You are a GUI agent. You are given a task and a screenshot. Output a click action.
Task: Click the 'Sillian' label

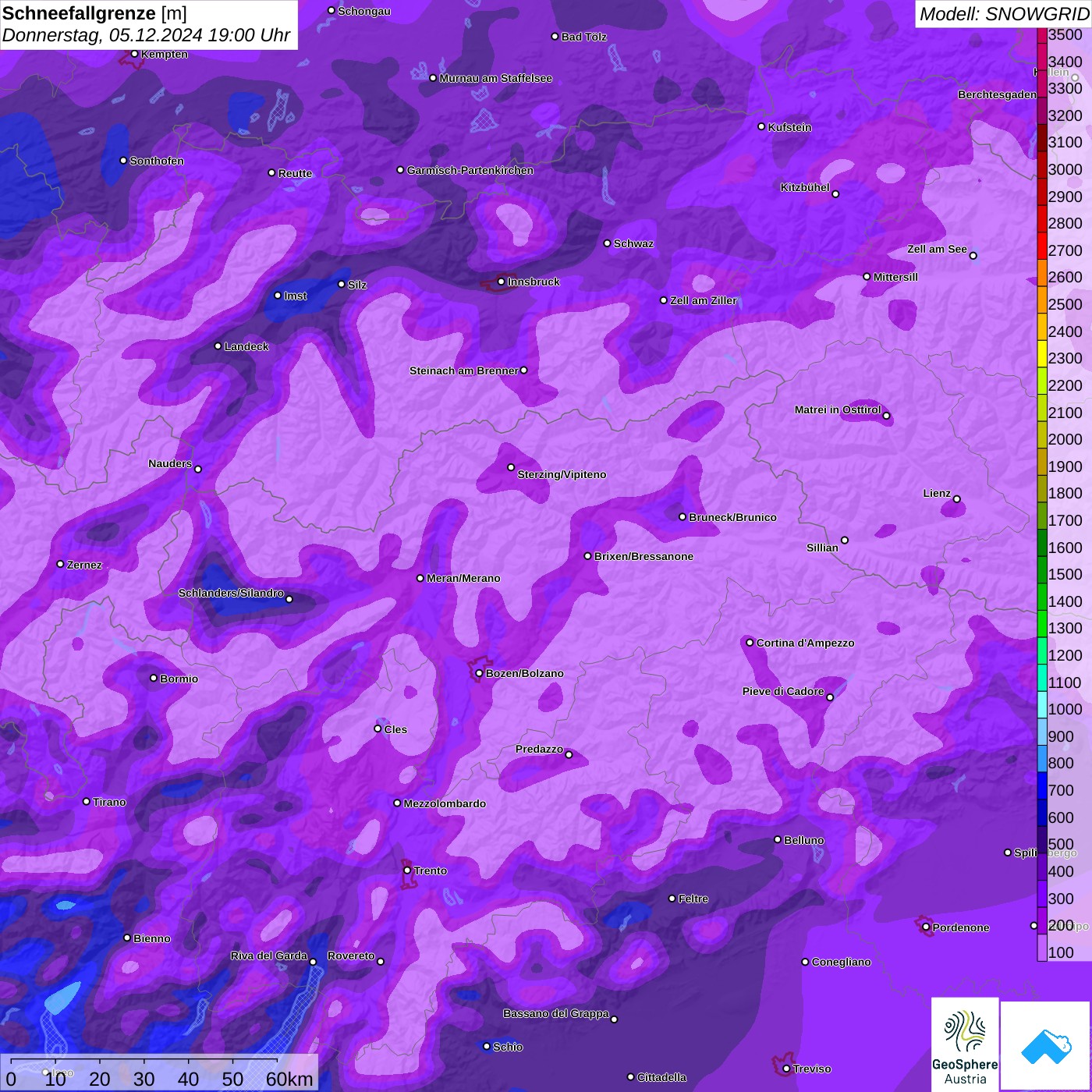coord(822,548)
